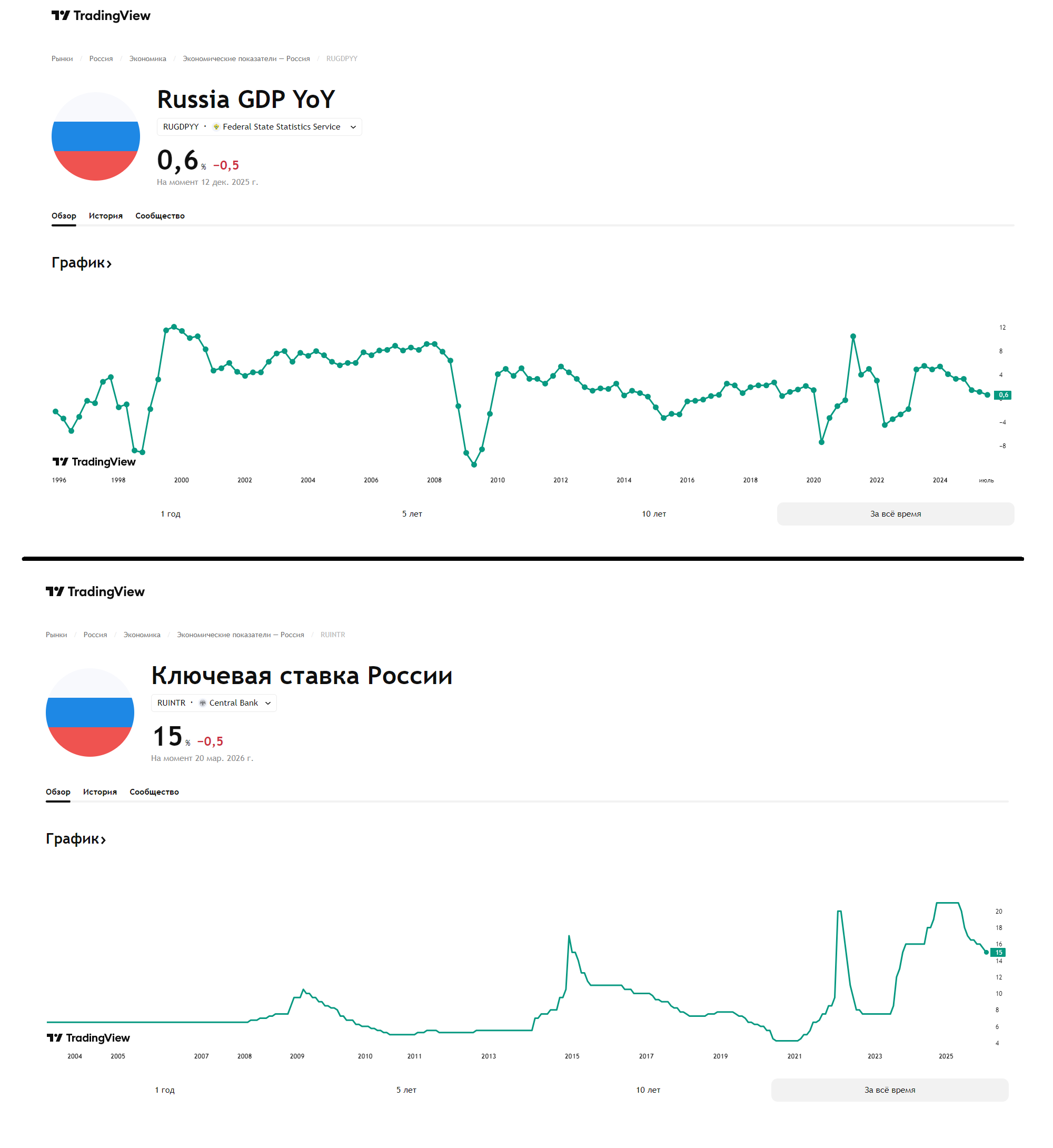
Task: Open Экономические показатели — Россия breadcrumb in lower section
Action: [240, 635]
